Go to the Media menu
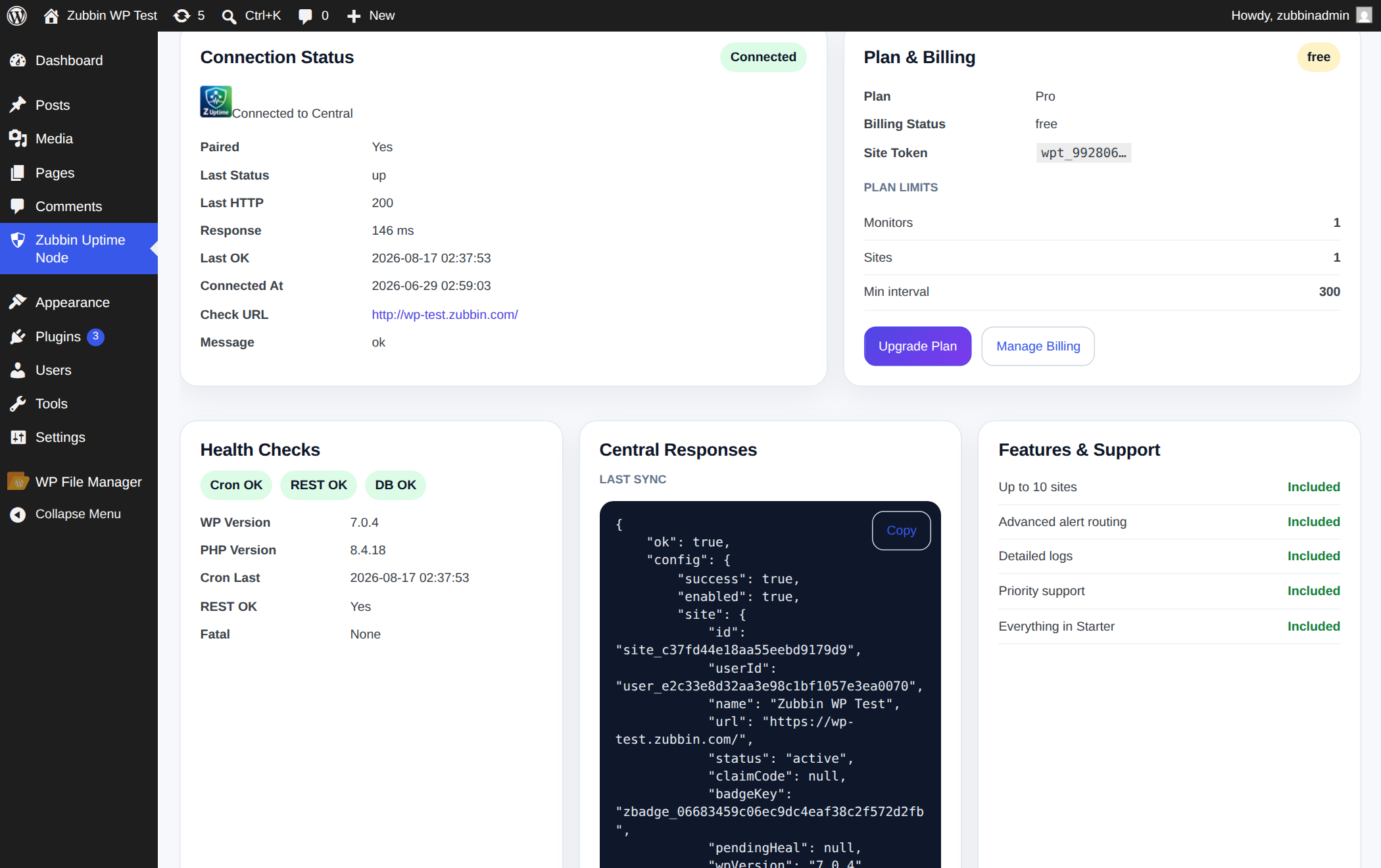Screen dimensions: 1381x868 [x=79, y=139]
